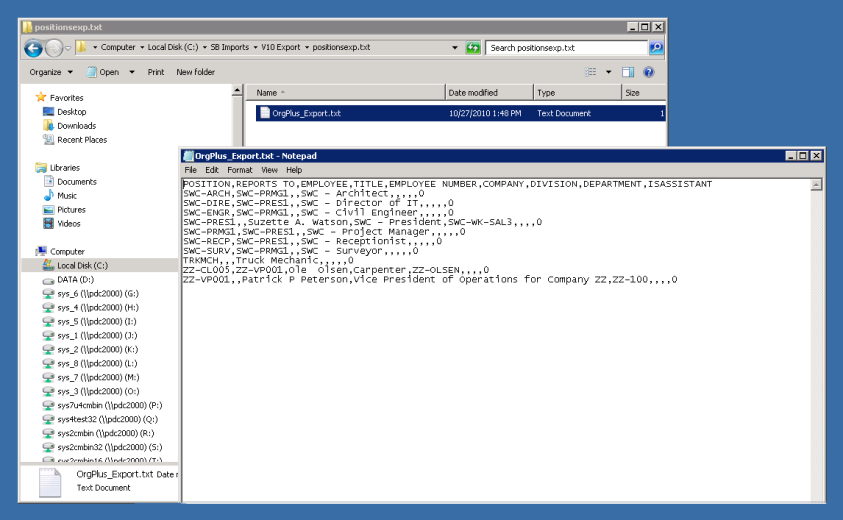Open Explorer help question mark icon
Viewport: 843px width, 520px height.
point(648,72)
